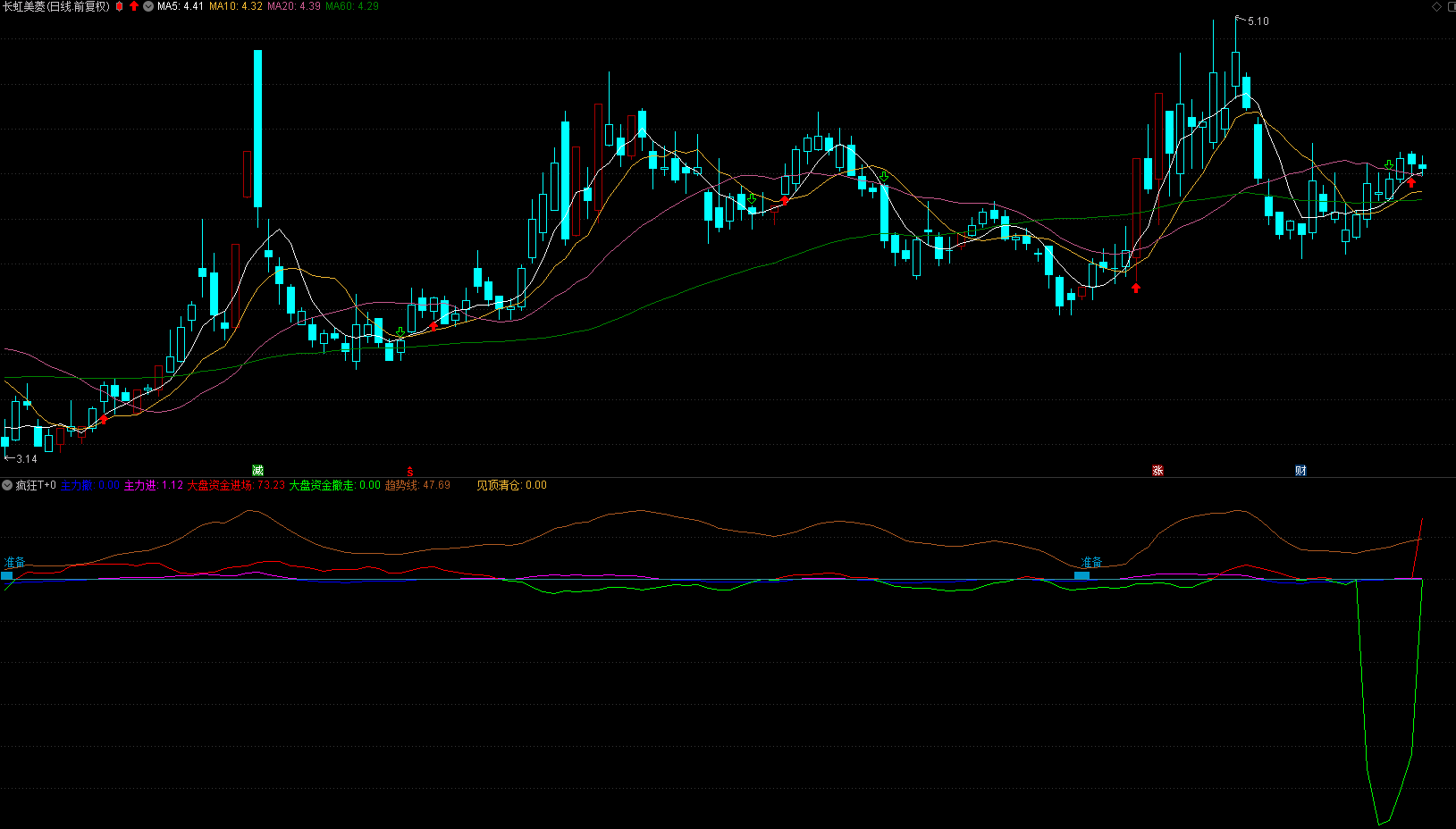Click the green 减 marker on the time axis

tap(258, 470)
